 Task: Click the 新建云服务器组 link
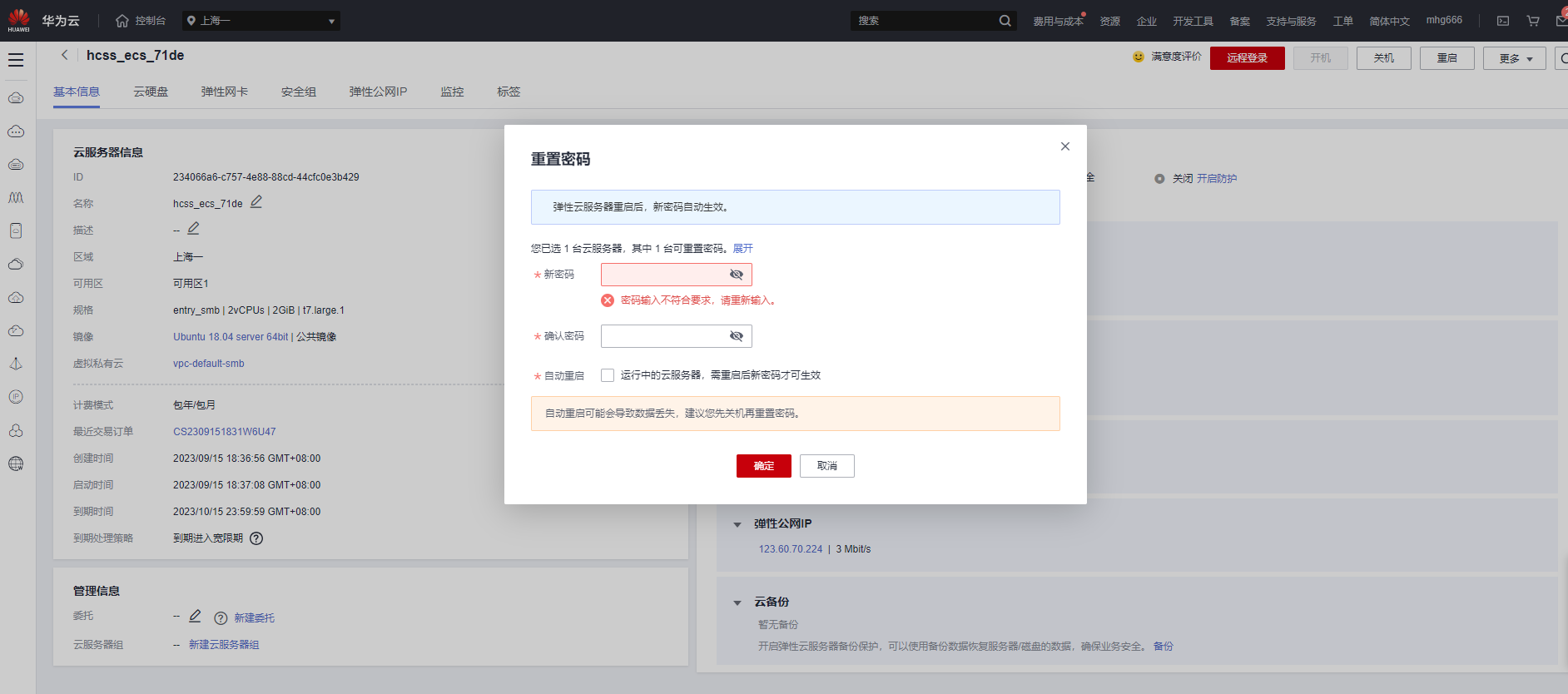coord(224,645)
